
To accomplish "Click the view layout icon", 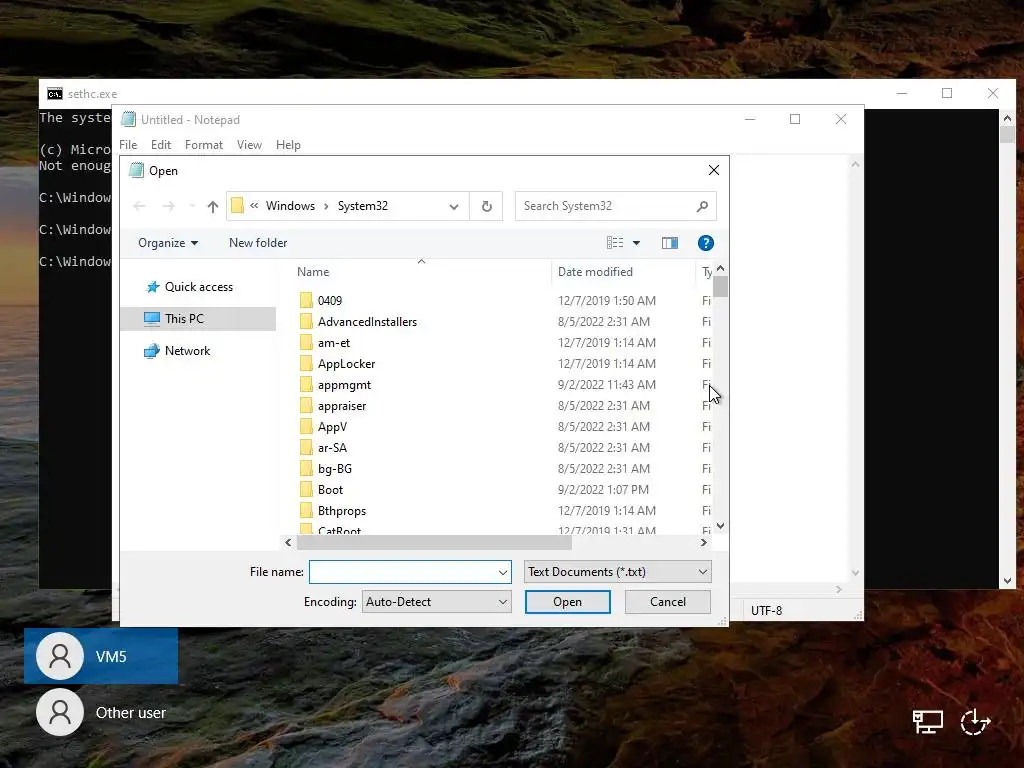I will [615, 243].
